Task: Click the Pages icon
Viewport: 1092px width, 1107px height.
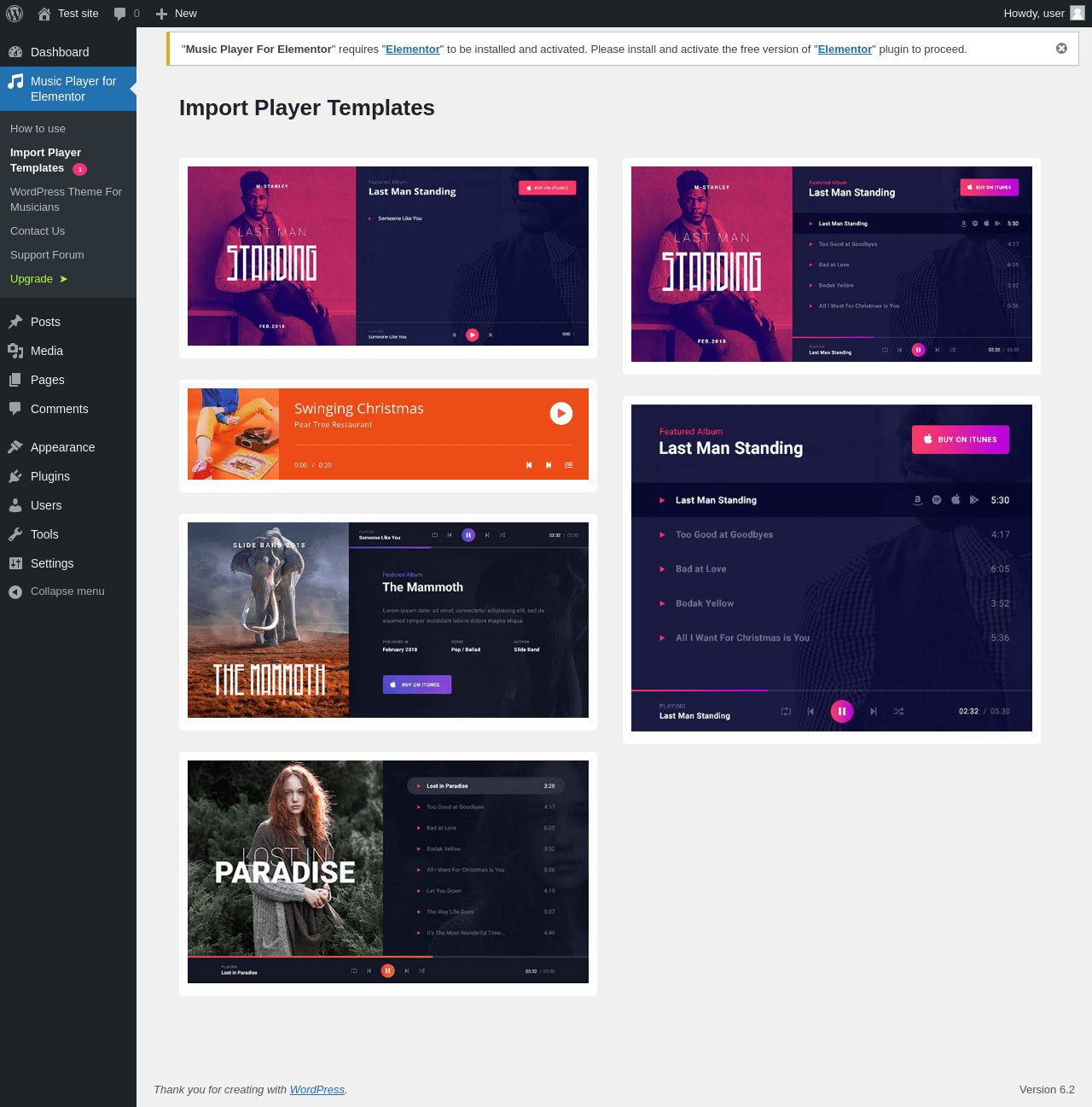Action: click(x=15, y=380)
